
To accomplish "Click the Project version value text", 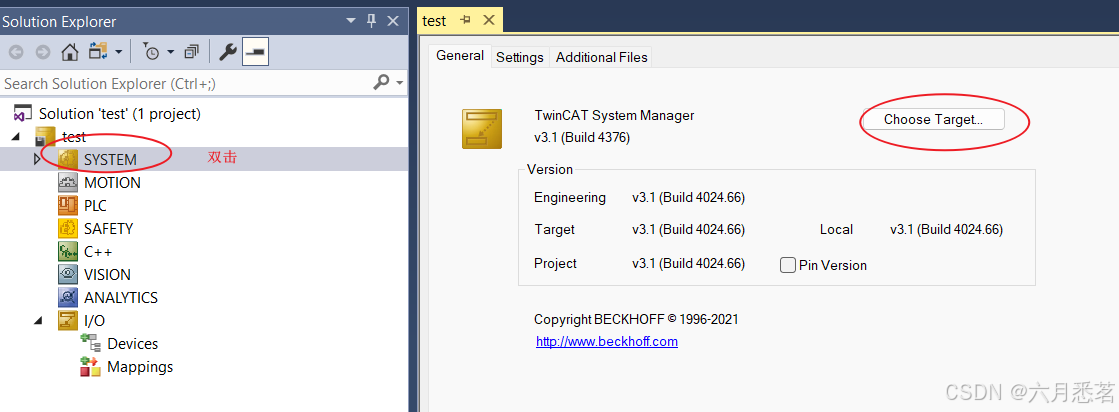I will point(689,263).
